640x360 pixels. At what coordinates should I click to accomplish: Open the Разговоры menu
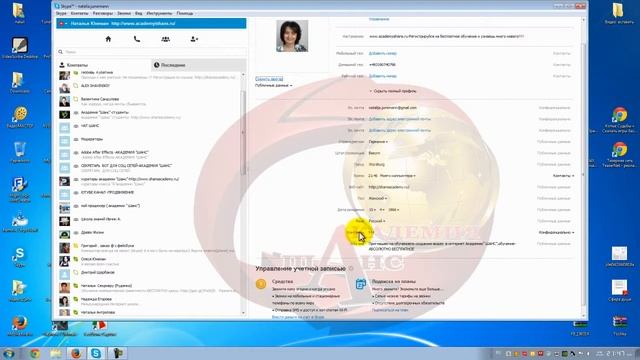coord(102,13)
